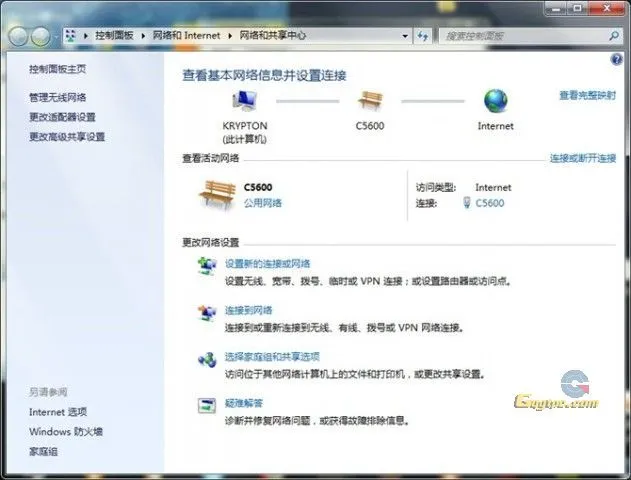Viewport: 631px width, 480px height.
Task: Click the icon for 选择家庭组和共享选项
Action: [207, 359]
